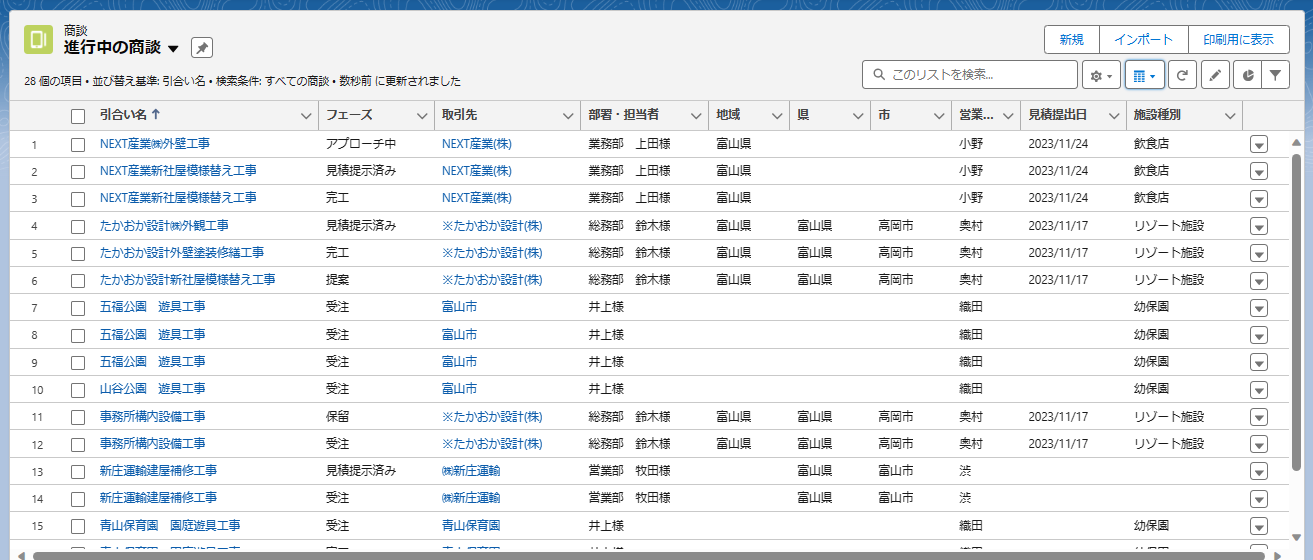Open 山谷公園 遊具工事 opportunity link
Screen dimensions: 1313x560
click(x=153, y=389)
